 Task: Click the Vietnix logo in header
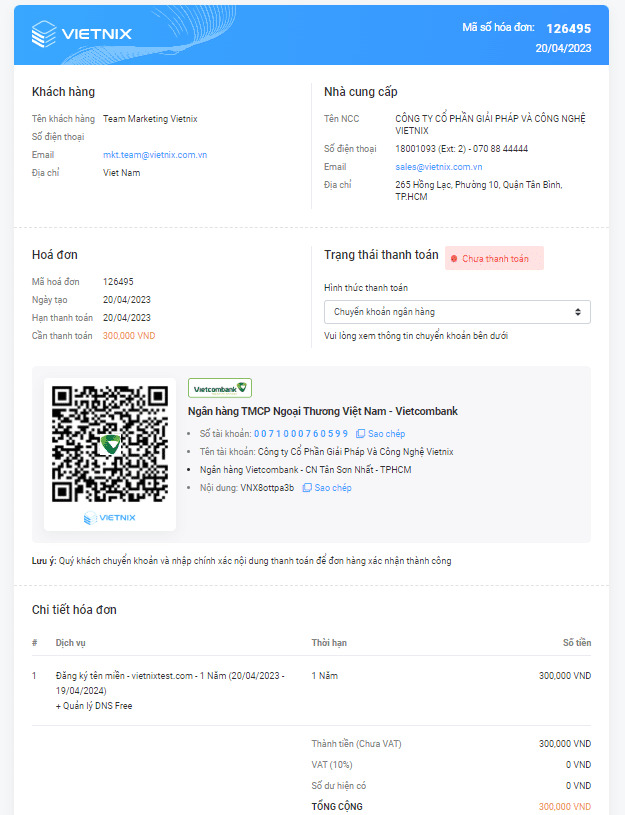tap(82, 34)
